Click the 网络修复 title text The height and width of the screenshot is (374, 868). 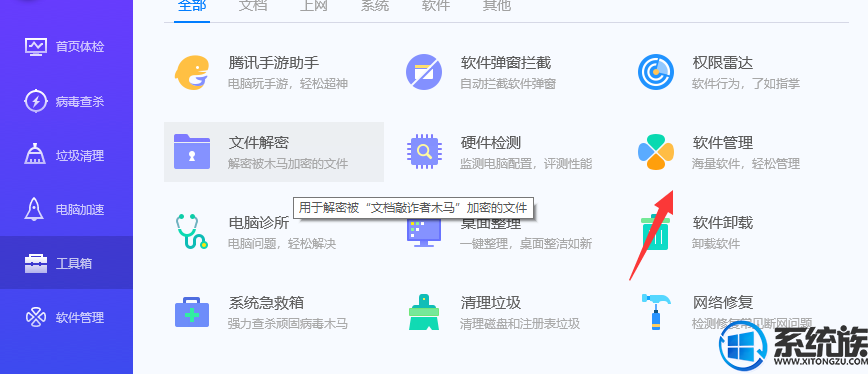(723, 303)
